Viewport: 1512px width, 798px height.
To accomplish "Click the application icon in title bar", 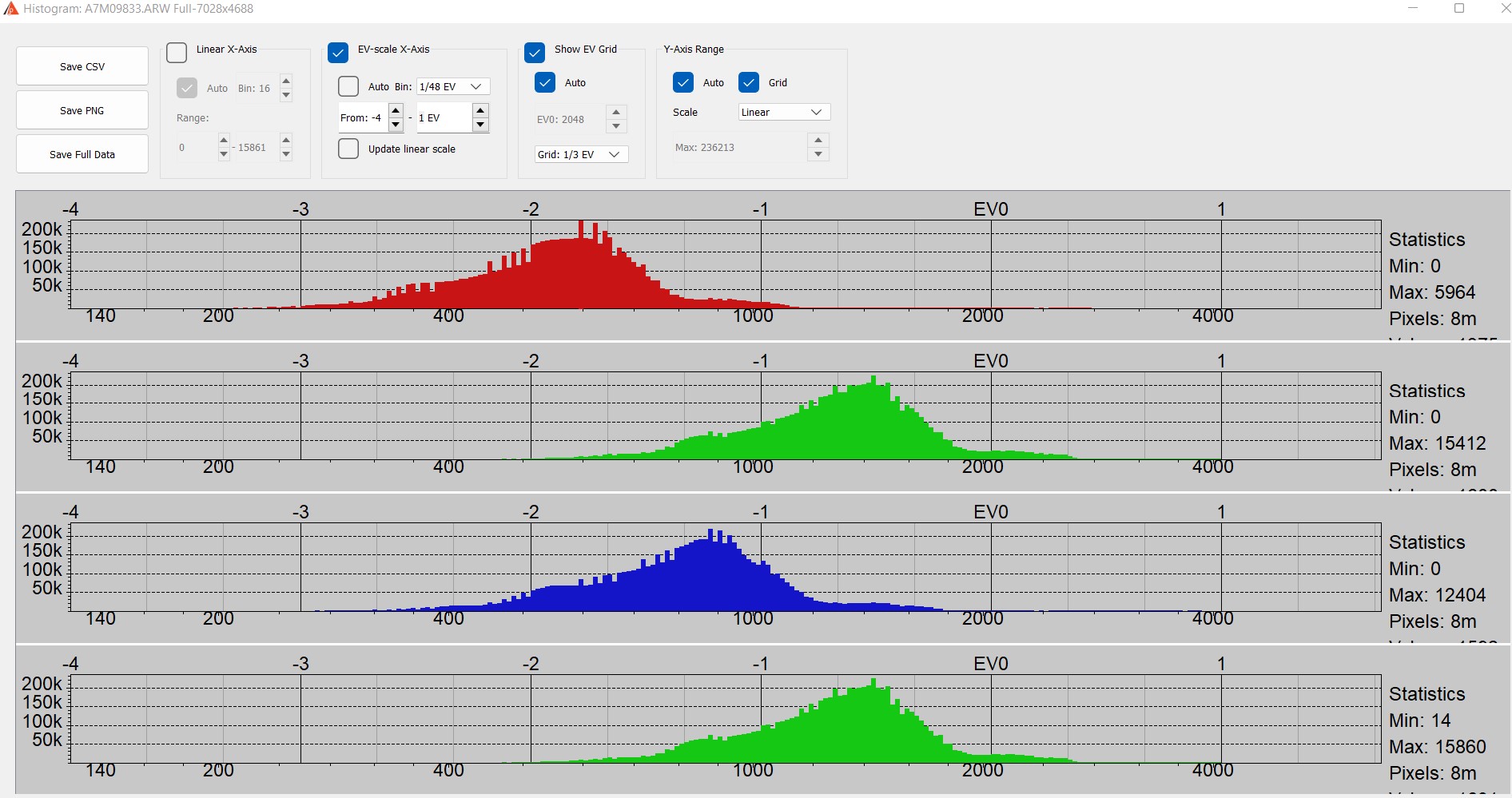I will [10, 9].
